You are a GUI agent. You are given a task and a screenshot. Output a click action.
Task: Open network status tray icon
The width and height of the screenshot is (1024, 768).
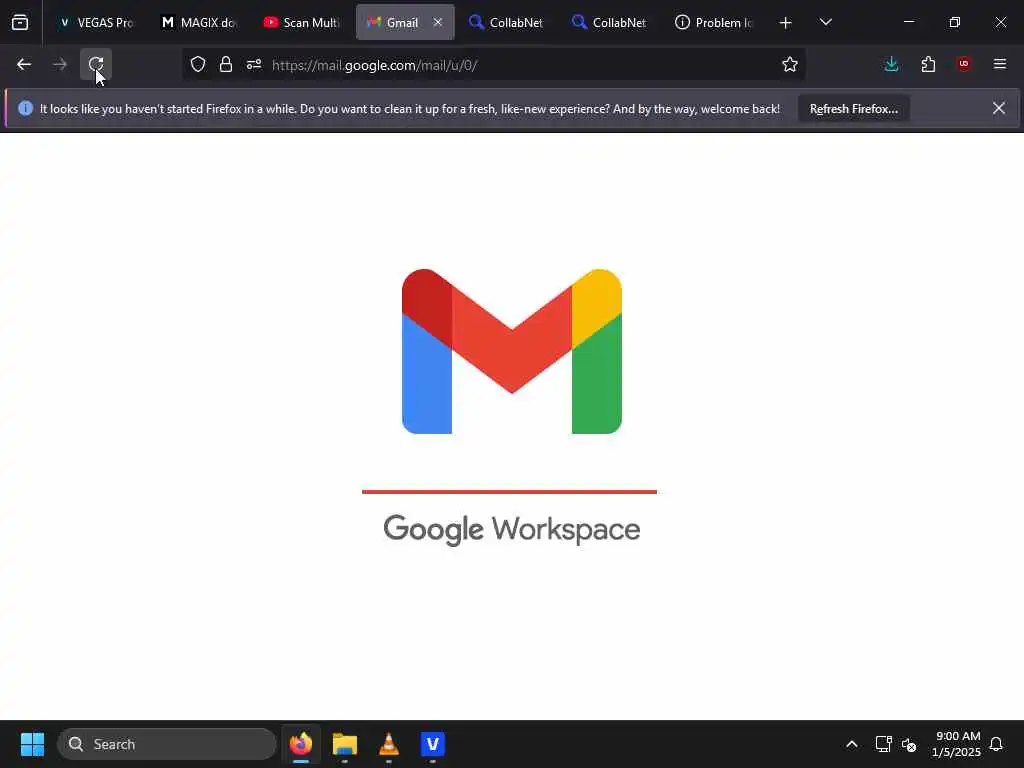(883, 744)
